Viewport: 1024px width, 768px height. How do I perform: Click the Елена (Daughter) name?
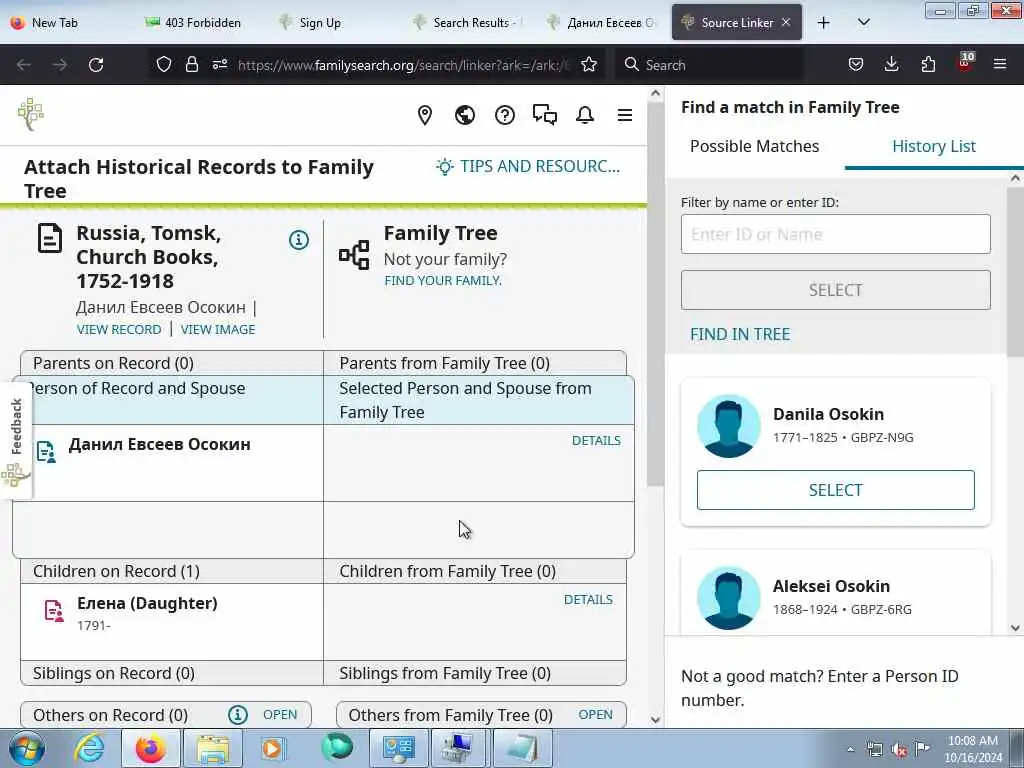click(147, 603)
